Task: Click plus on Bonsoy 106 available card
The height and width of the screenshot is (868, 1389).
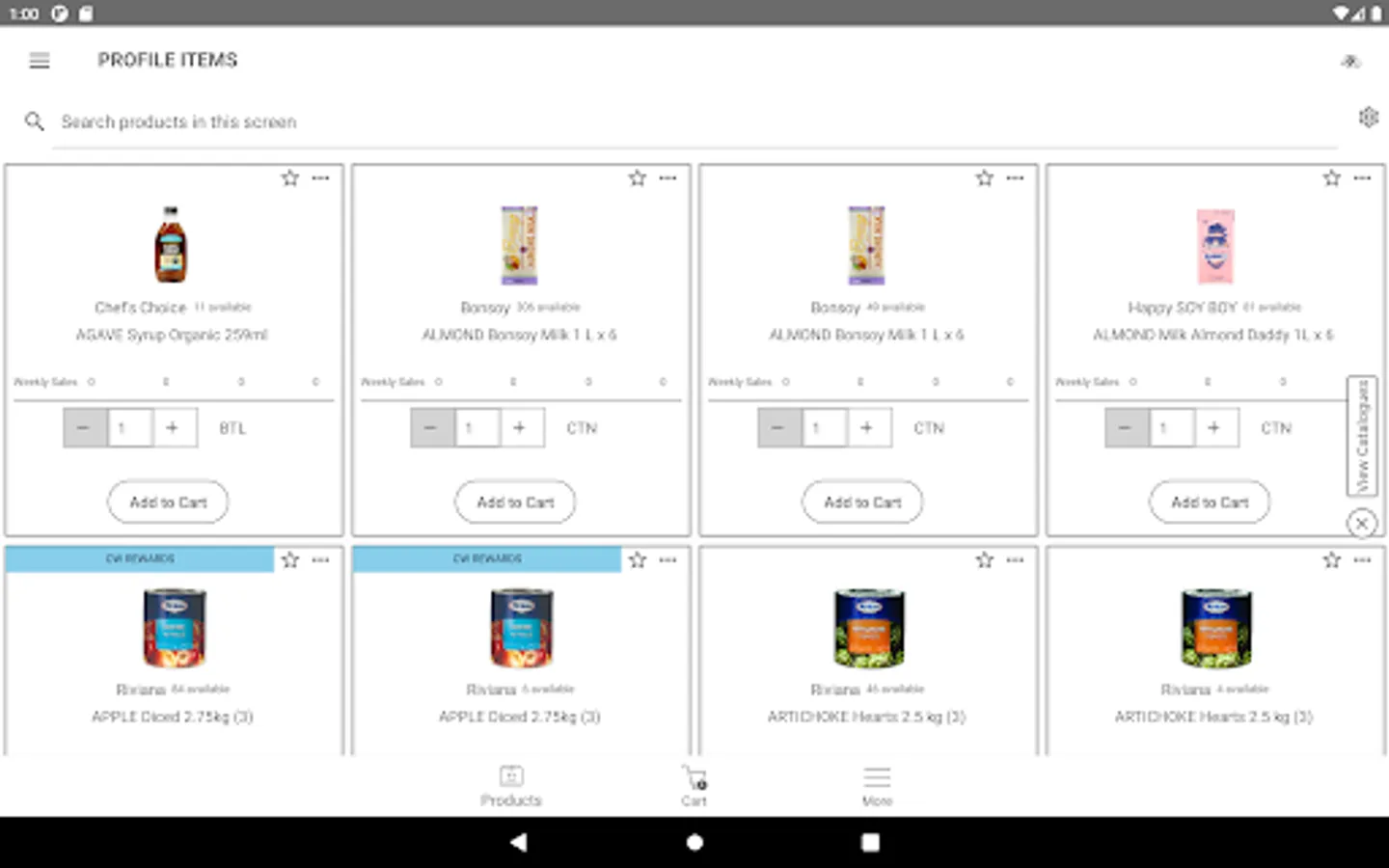Action: click(520, 427)
